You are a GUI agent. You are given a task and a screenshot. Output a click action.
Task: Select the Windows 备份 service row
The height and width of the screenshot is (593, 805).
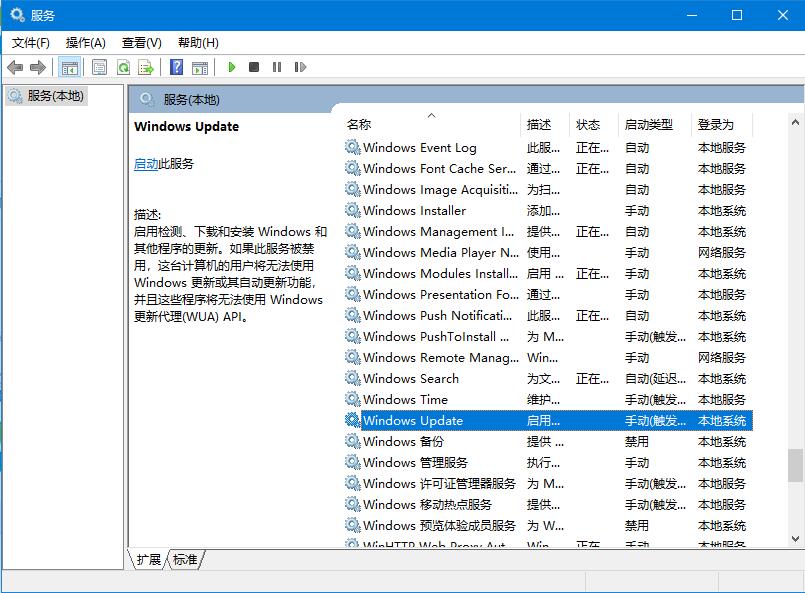click(x=547, y=442)
